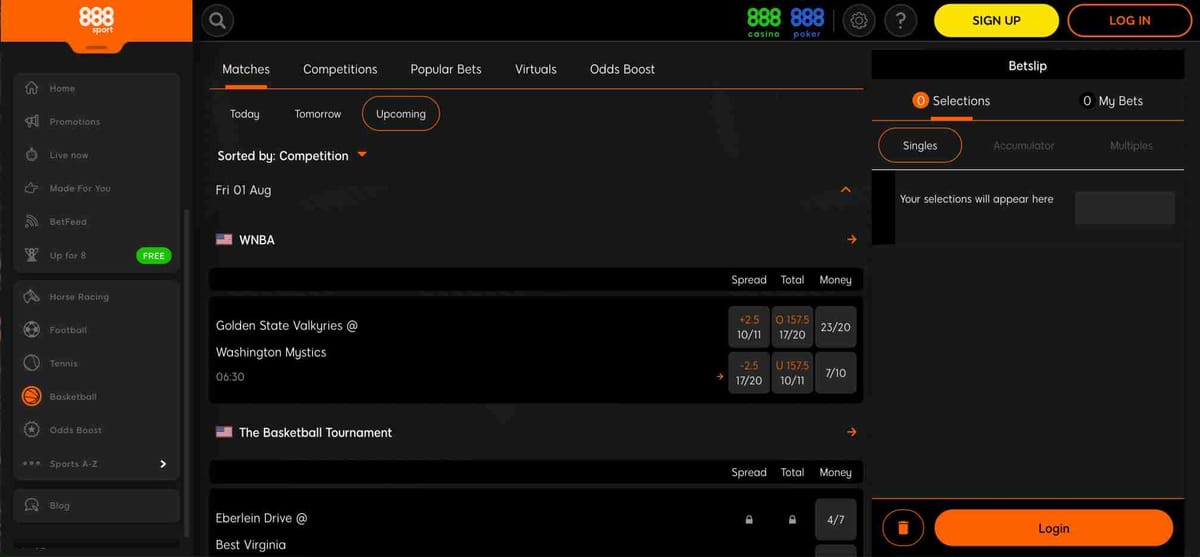Open Eberlein Drive @ Best Virginia match
The image size is (1200, 557).
[x=262, y=531]
